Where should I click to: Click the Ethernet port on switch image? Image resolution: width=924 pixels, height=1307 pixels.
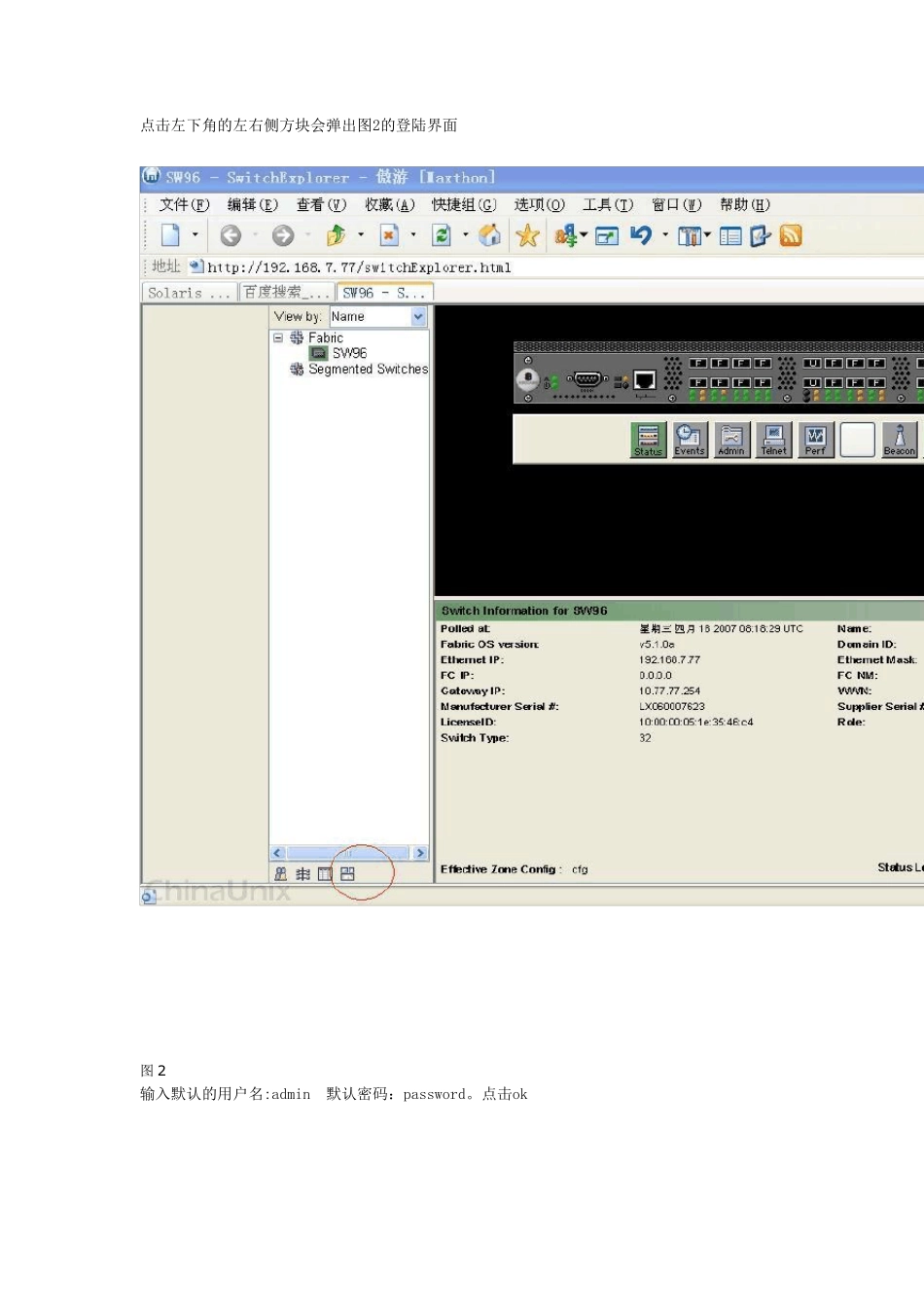click(x=644, y=380)
